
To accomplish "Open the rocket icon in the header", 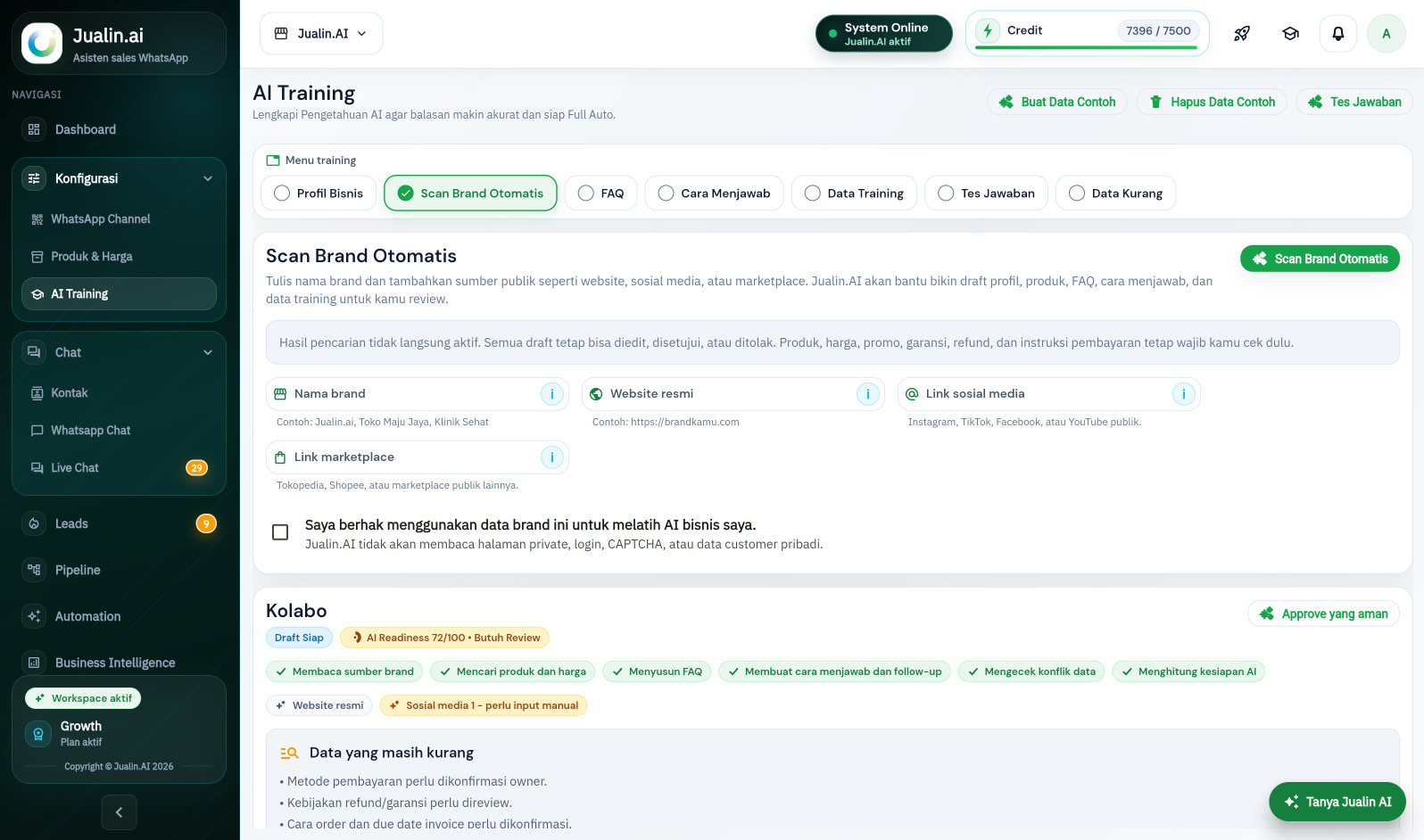I will [1242, 34].
